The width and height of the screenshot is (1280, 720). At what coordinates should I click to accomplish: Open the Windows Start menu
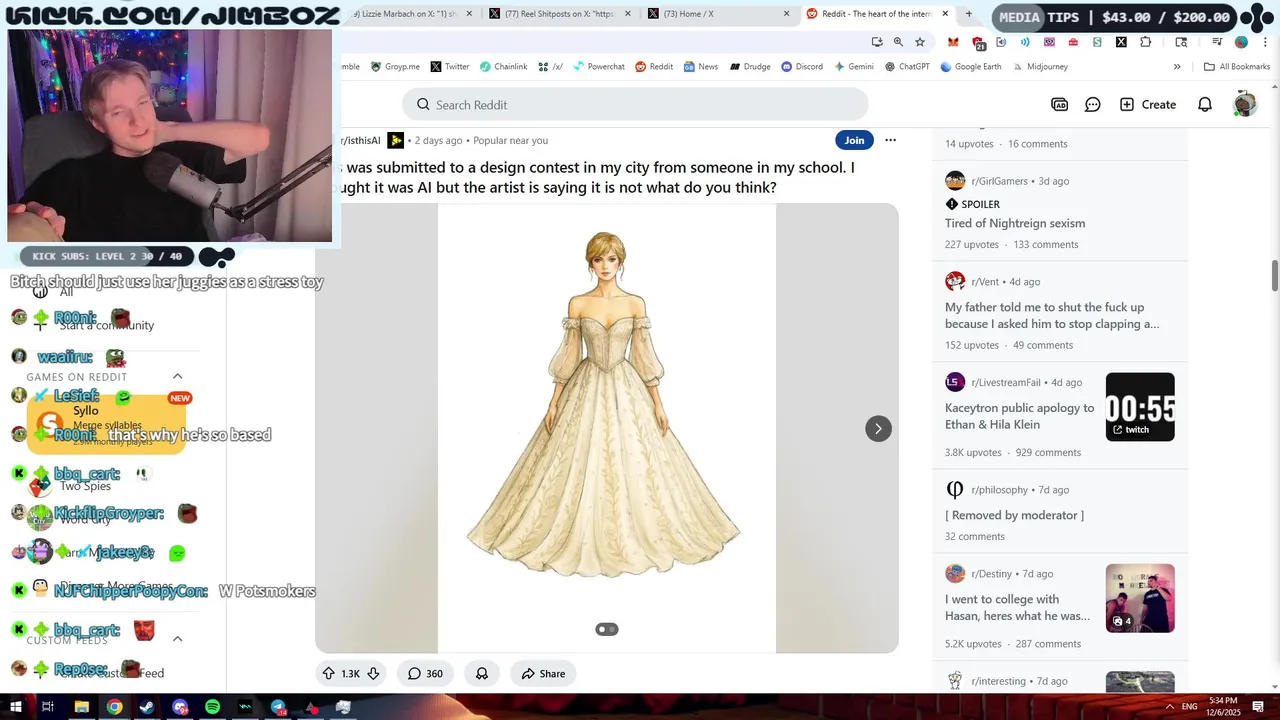point(14,707)
